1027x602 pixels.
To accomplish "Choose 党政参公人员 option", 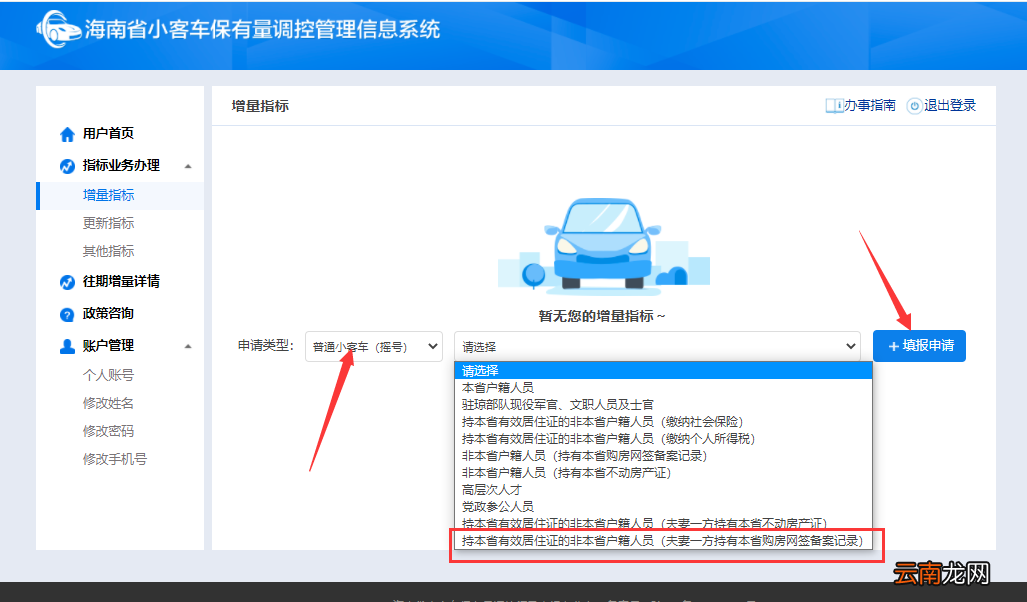I will (663, 507).
